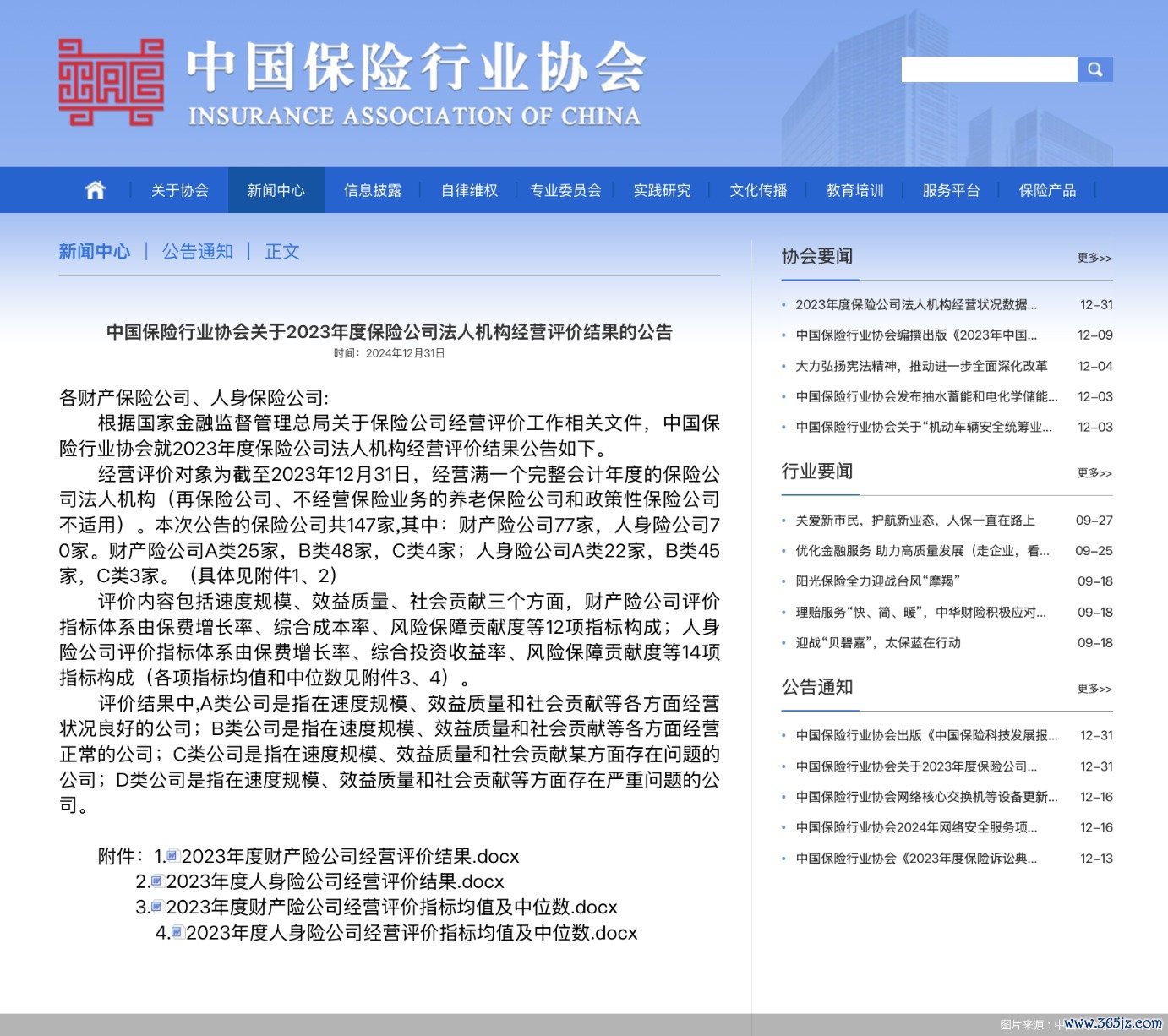
Task: Open 文化传播 menu item
Action: click(758, 190)
